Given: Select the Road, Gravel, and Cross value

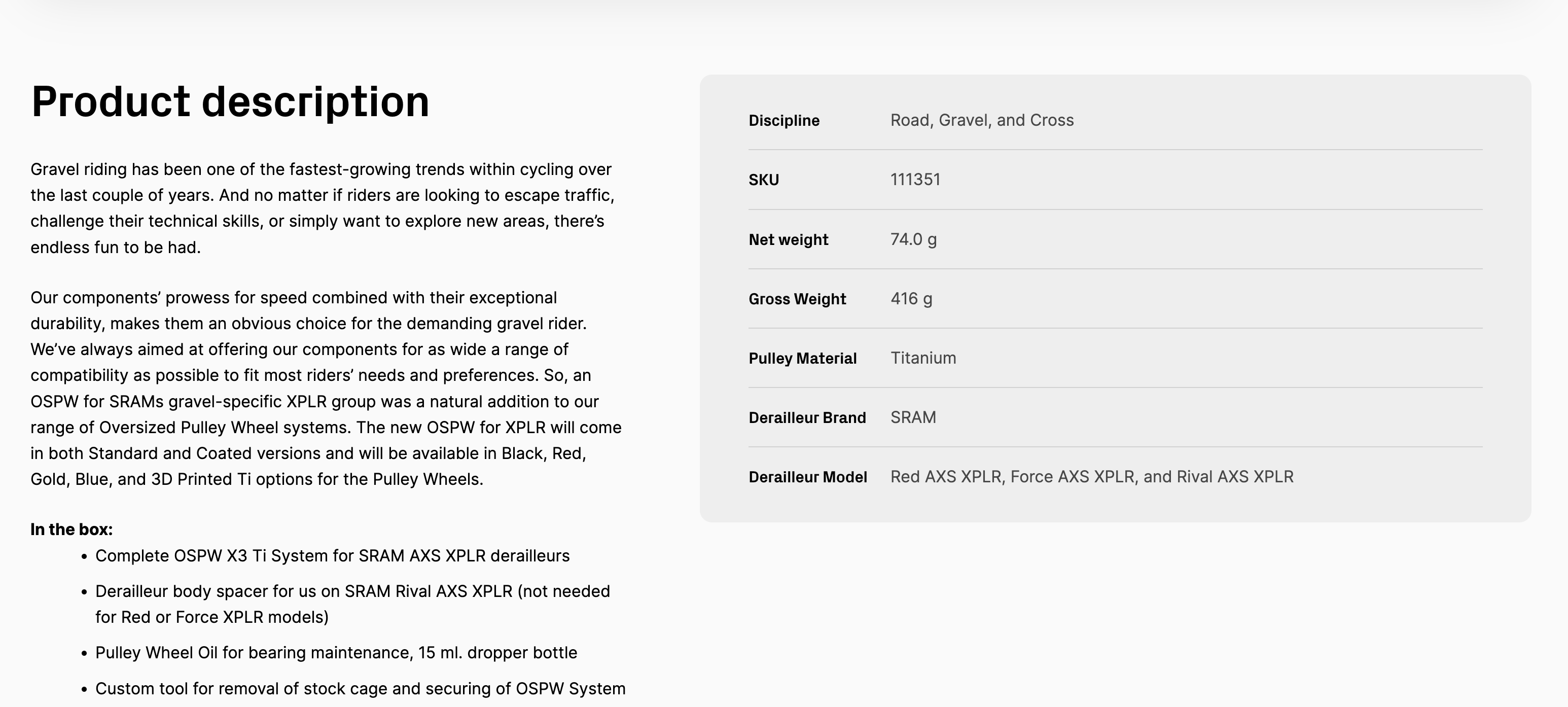Looking at the screenshot, I should [x=981, y=120].
